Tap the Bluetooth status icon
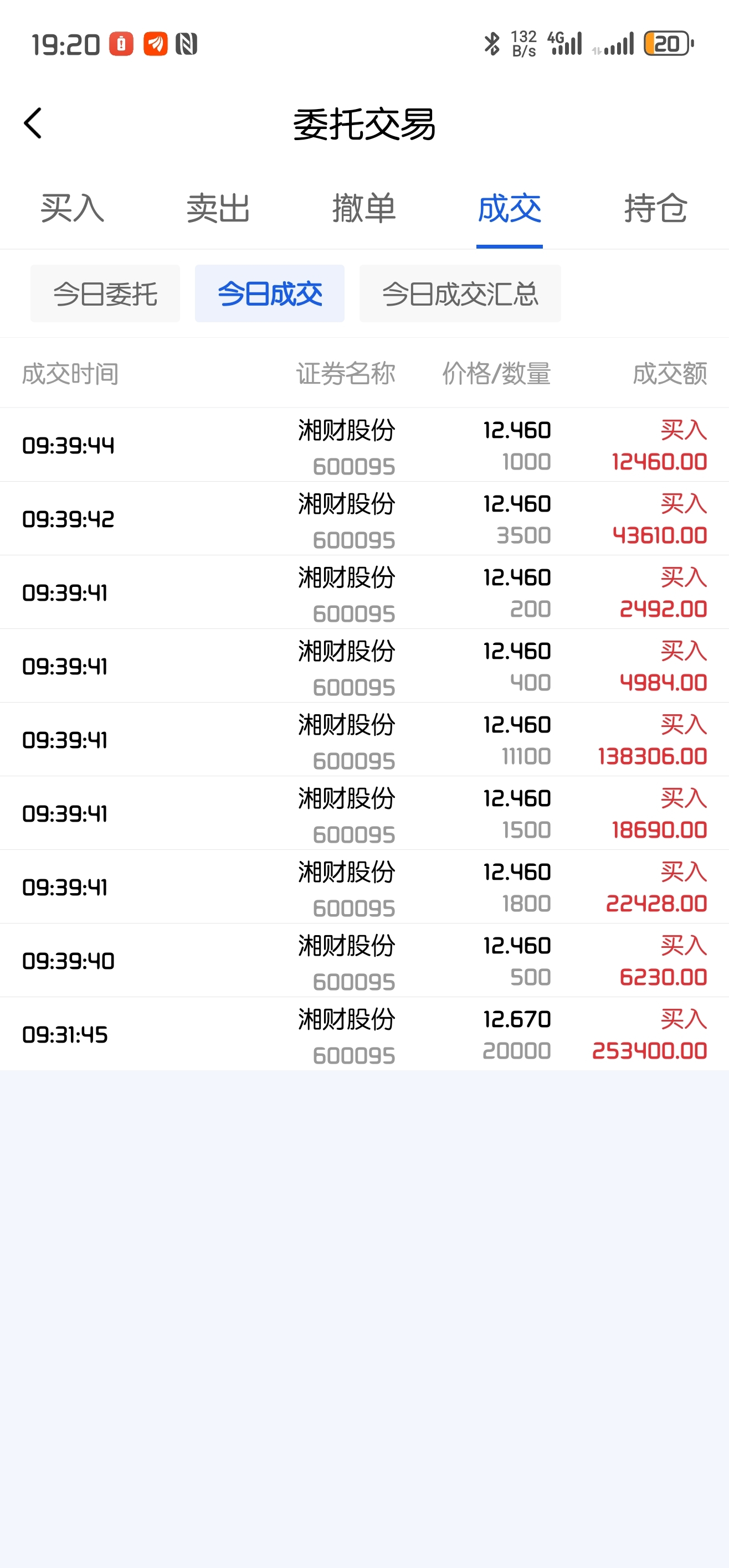This screenshot has height=1568, width=729. [491, 44]
